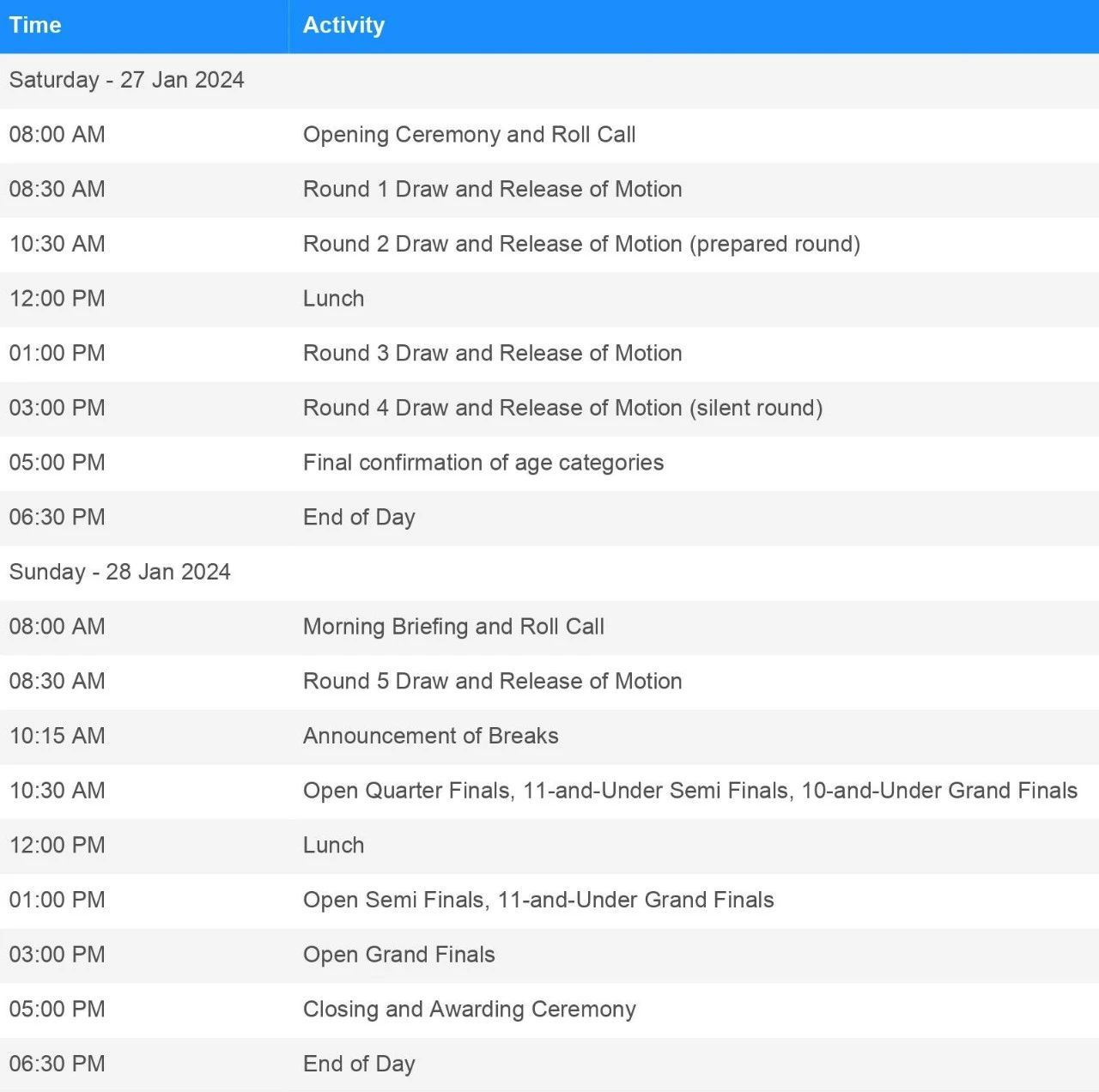Select the Round 4 silent round activity

click(x=562, y=408)
